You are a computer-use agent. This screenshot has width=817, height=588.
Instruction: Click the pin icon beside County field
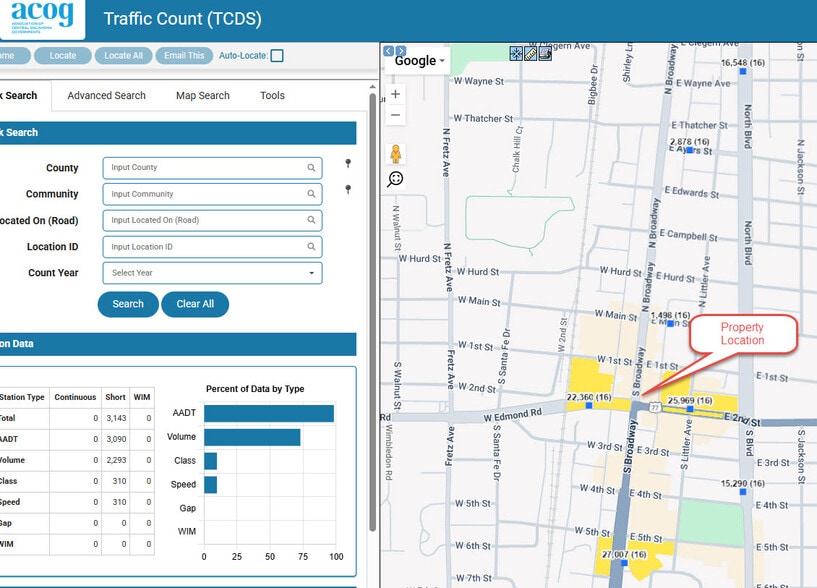[x=348, y=164]
